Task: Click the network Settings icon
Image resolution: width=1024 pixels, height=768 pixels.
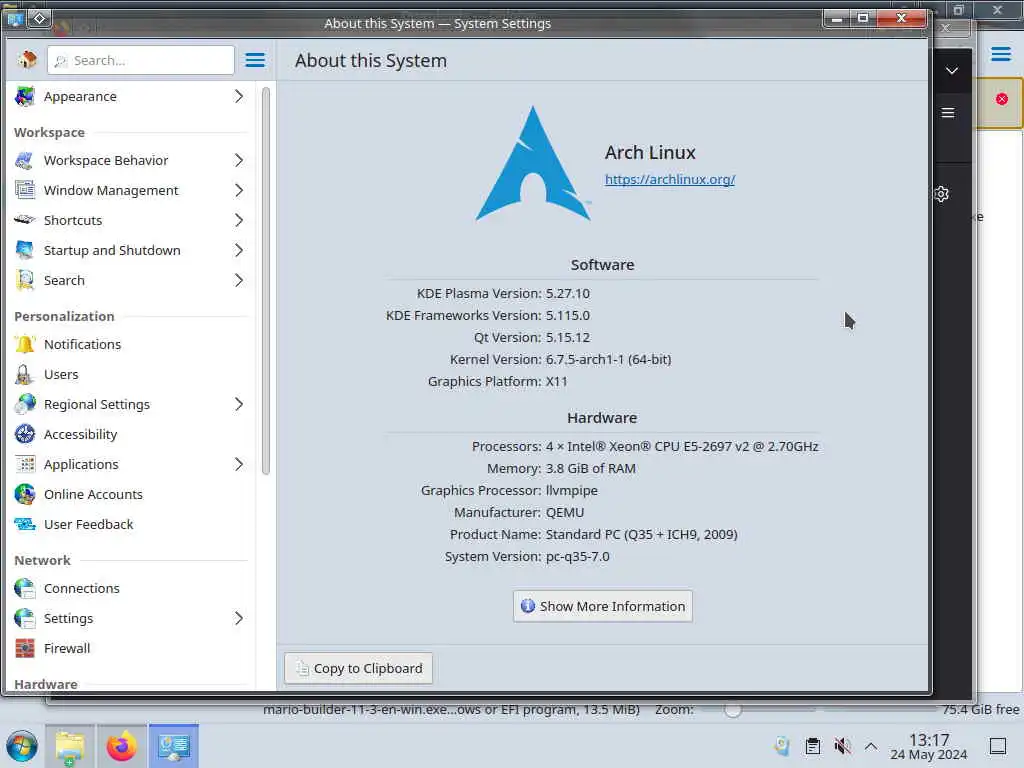Action: pos(25,618)
